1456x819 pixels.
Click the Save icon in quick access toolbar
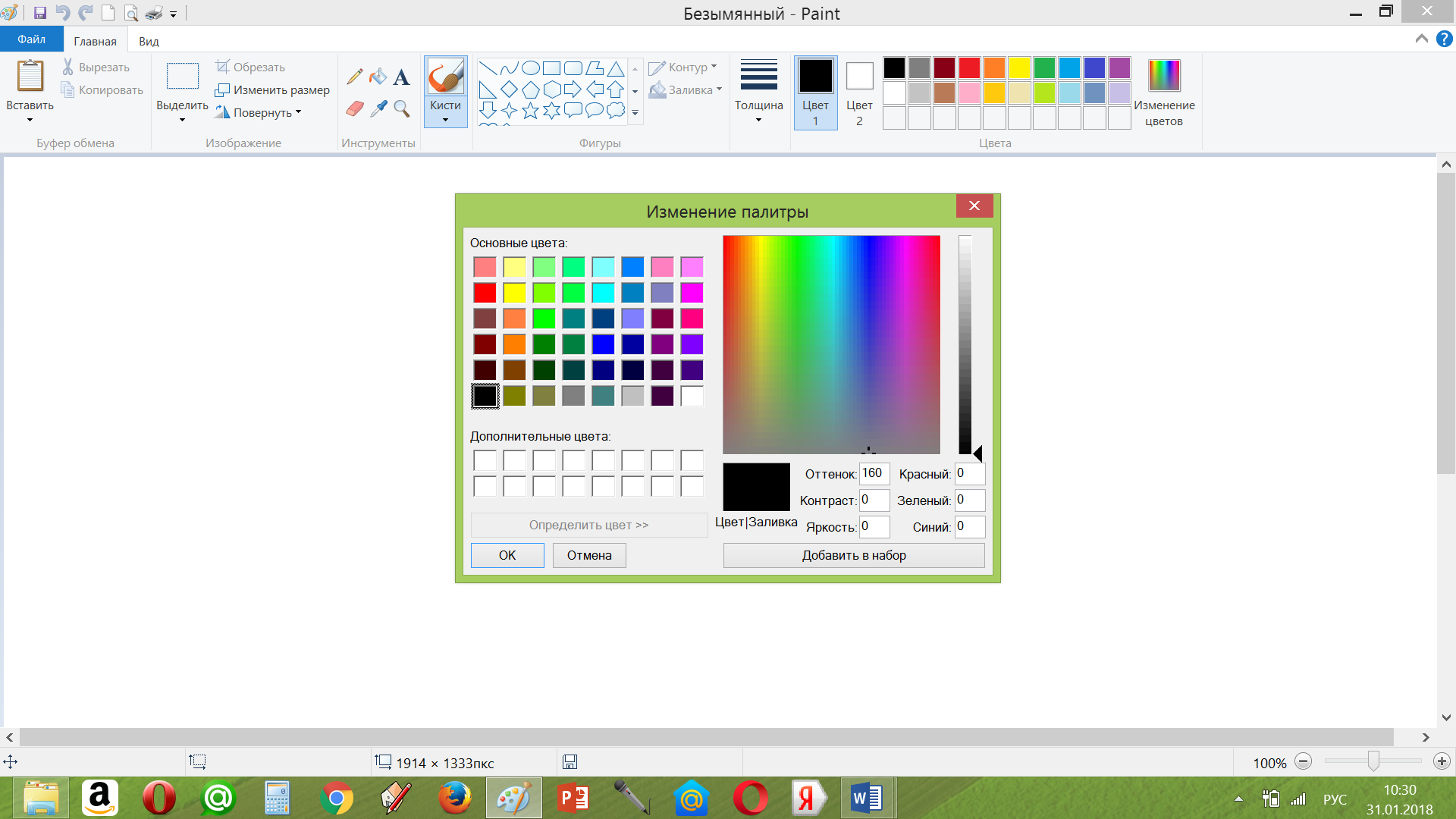coord(40,13)
